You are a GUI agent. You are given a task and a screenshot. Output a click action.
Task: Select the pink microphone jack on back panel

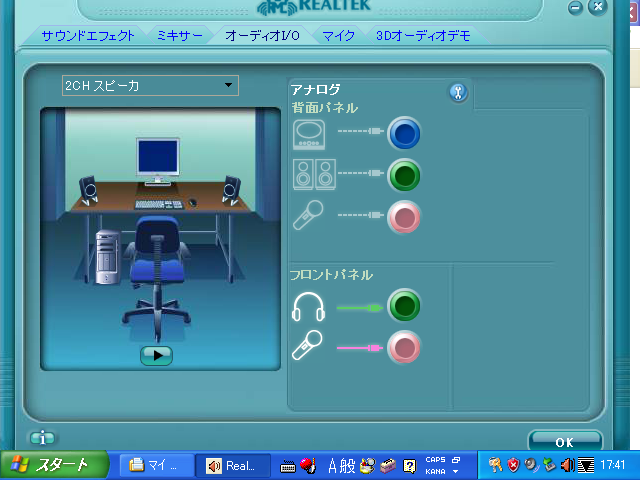click(x=404, y=217)
